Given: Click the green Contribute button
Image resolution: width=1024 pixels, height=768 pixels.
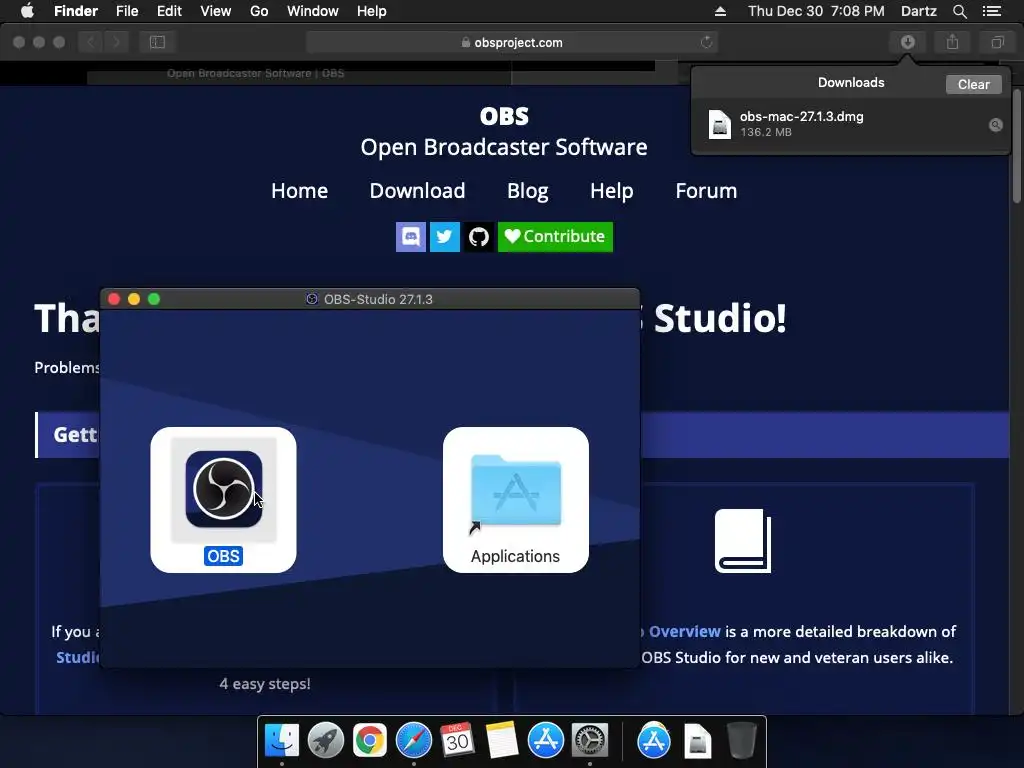Looking at the screenshot, I should tap(555, 236).
